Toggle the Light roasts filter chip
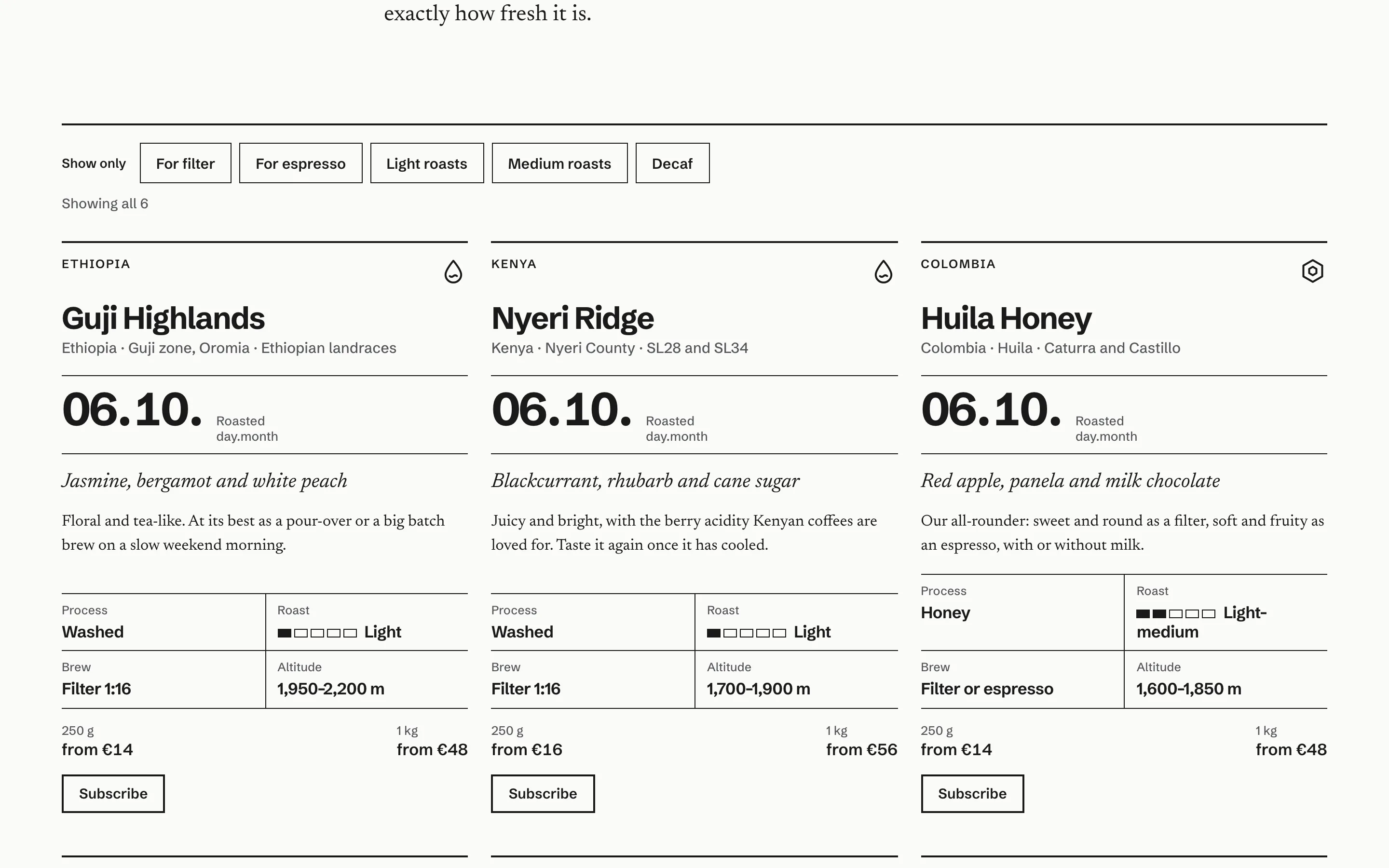 coord(427,163)
